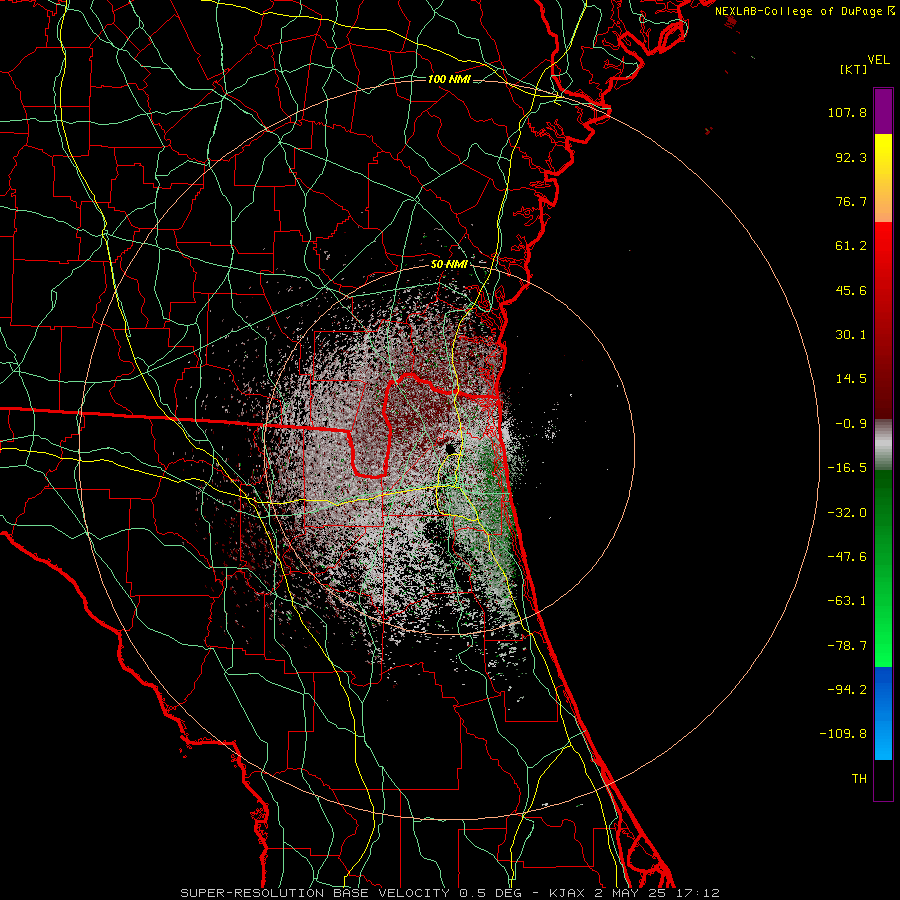Click the purple color band in legend
This screenshot has height=900, width=900.
(883, 111)
